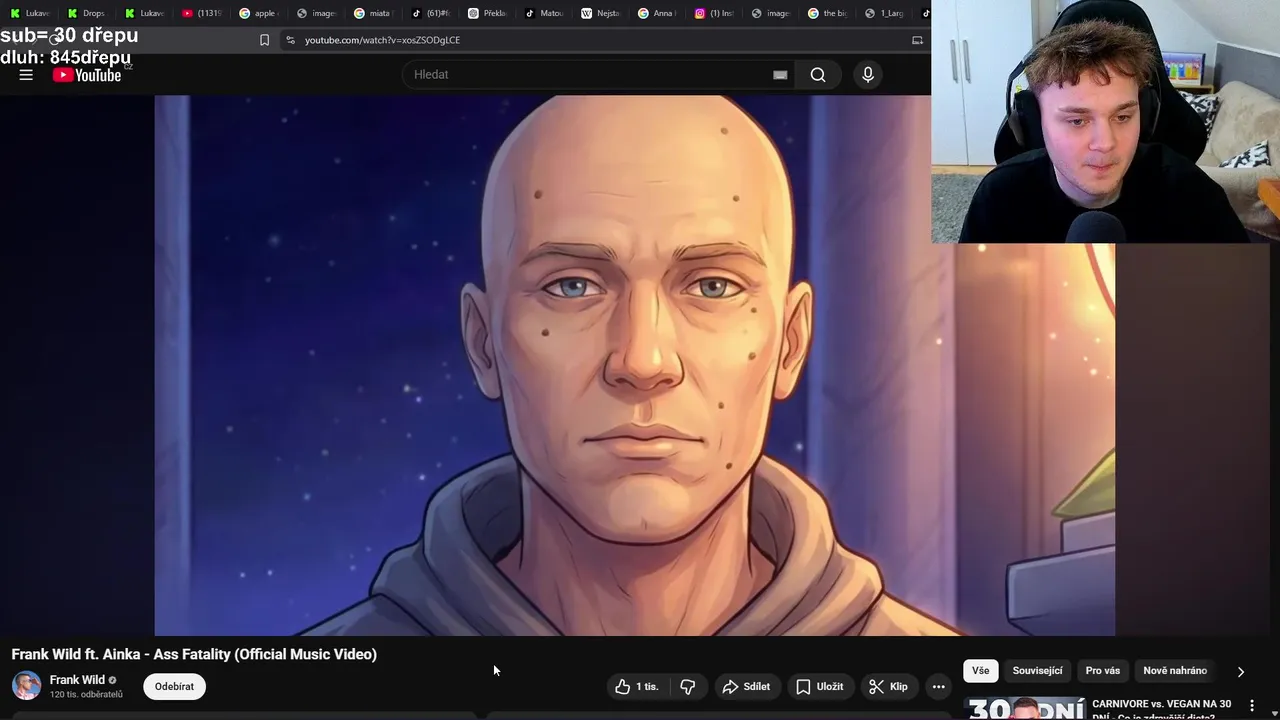Screen dimensions: 1280x720
Task: Open the YouTube hamburger guide menu
Action: click(x=26, y=75)
